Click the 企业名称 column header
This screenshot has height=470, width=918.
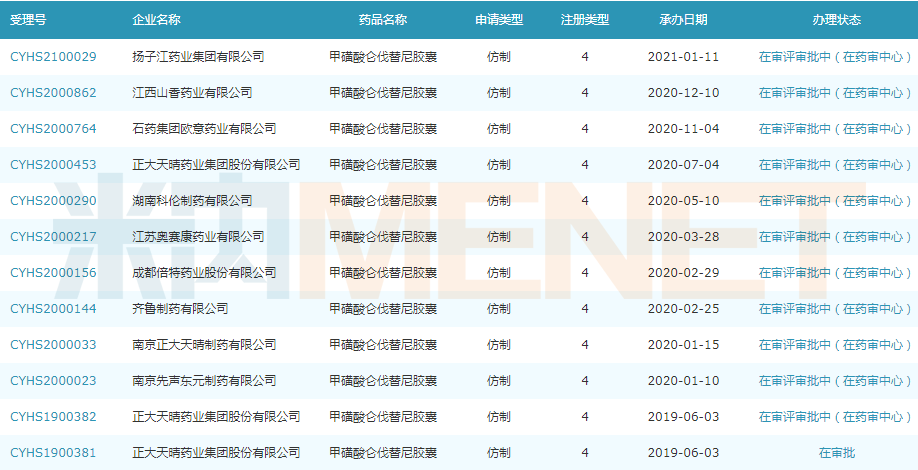156,20
